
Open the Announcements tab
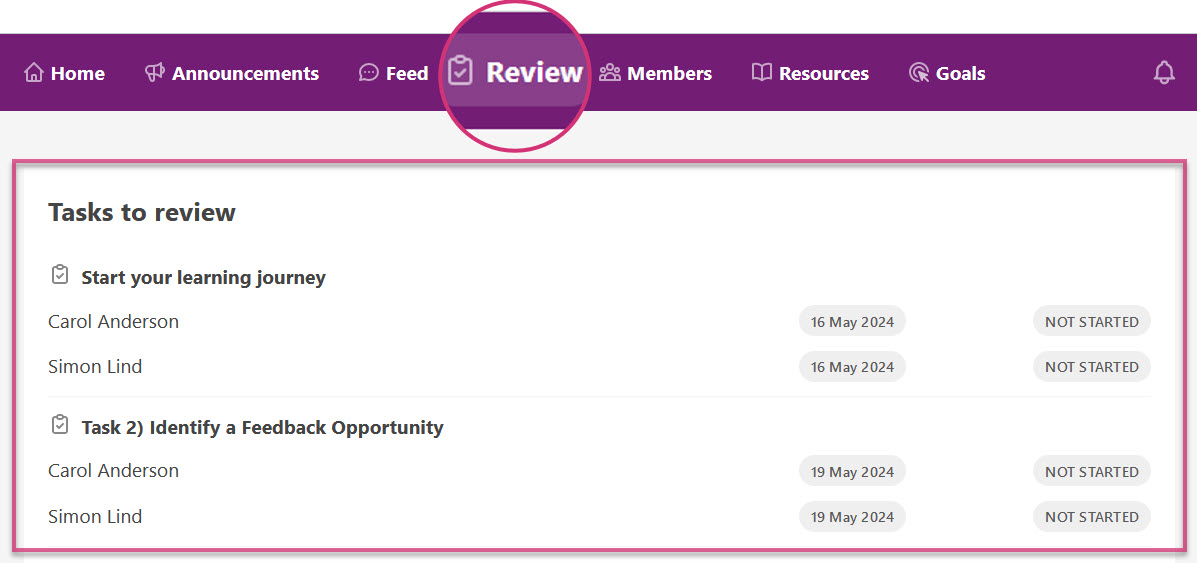coord(245,73)
